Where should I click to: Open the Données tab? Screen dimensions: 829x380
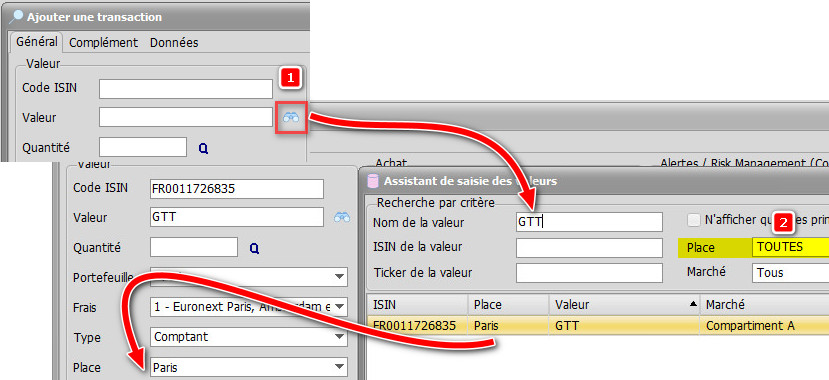click(x=174, y=43)
